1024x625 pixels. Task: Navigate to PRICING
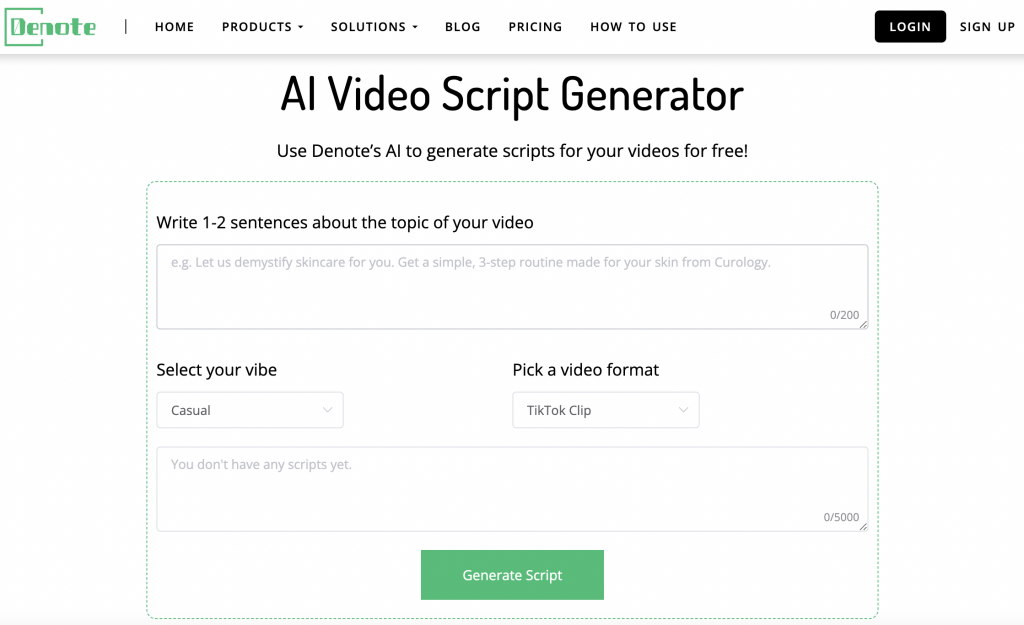pos(535,27)
